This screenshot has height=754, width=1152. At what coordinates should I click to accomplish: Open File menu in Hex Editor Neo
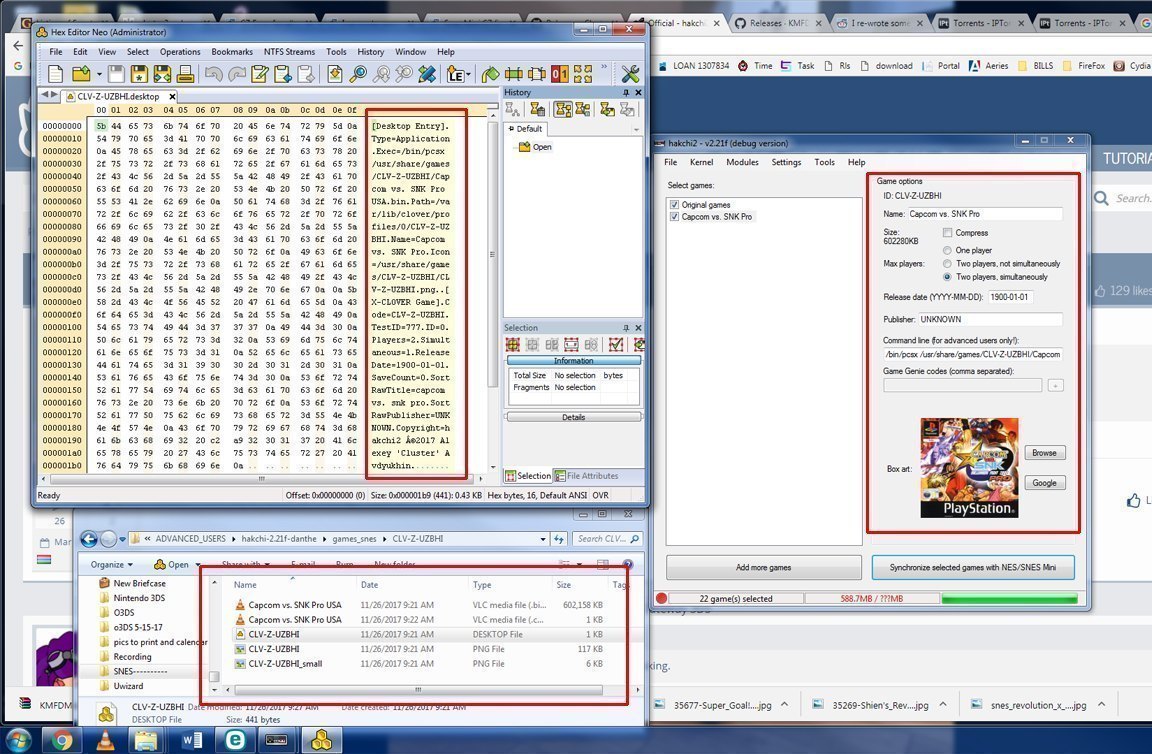(56, 51)
